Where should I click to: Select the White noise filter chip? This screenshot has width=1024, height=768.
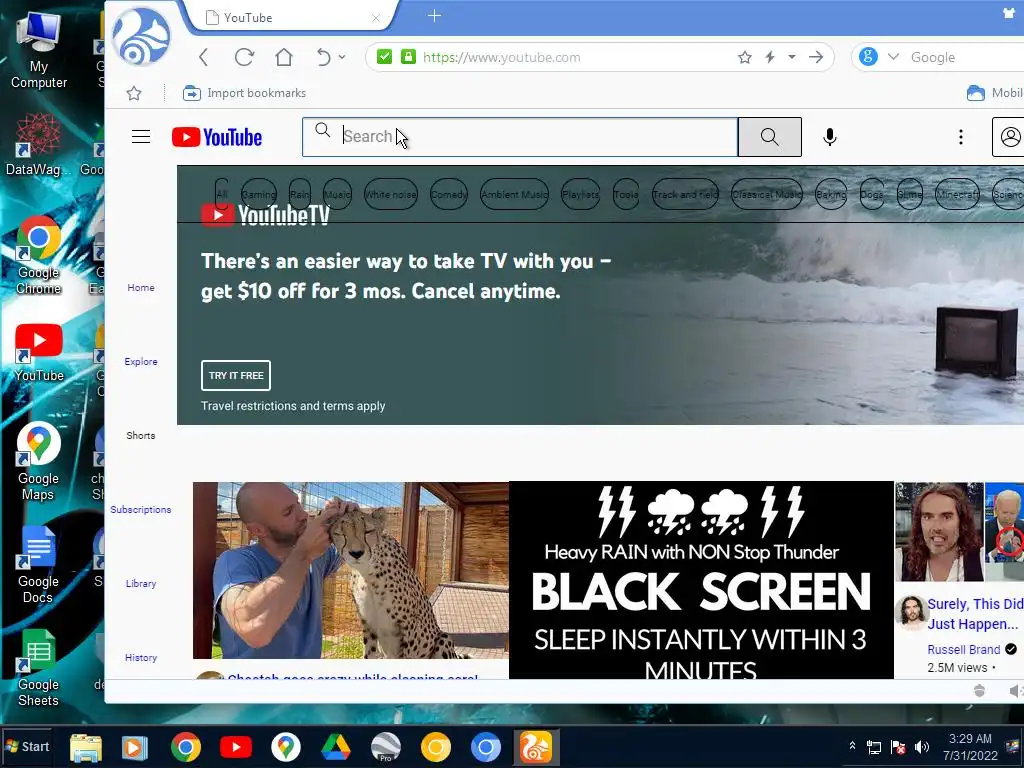391,195
